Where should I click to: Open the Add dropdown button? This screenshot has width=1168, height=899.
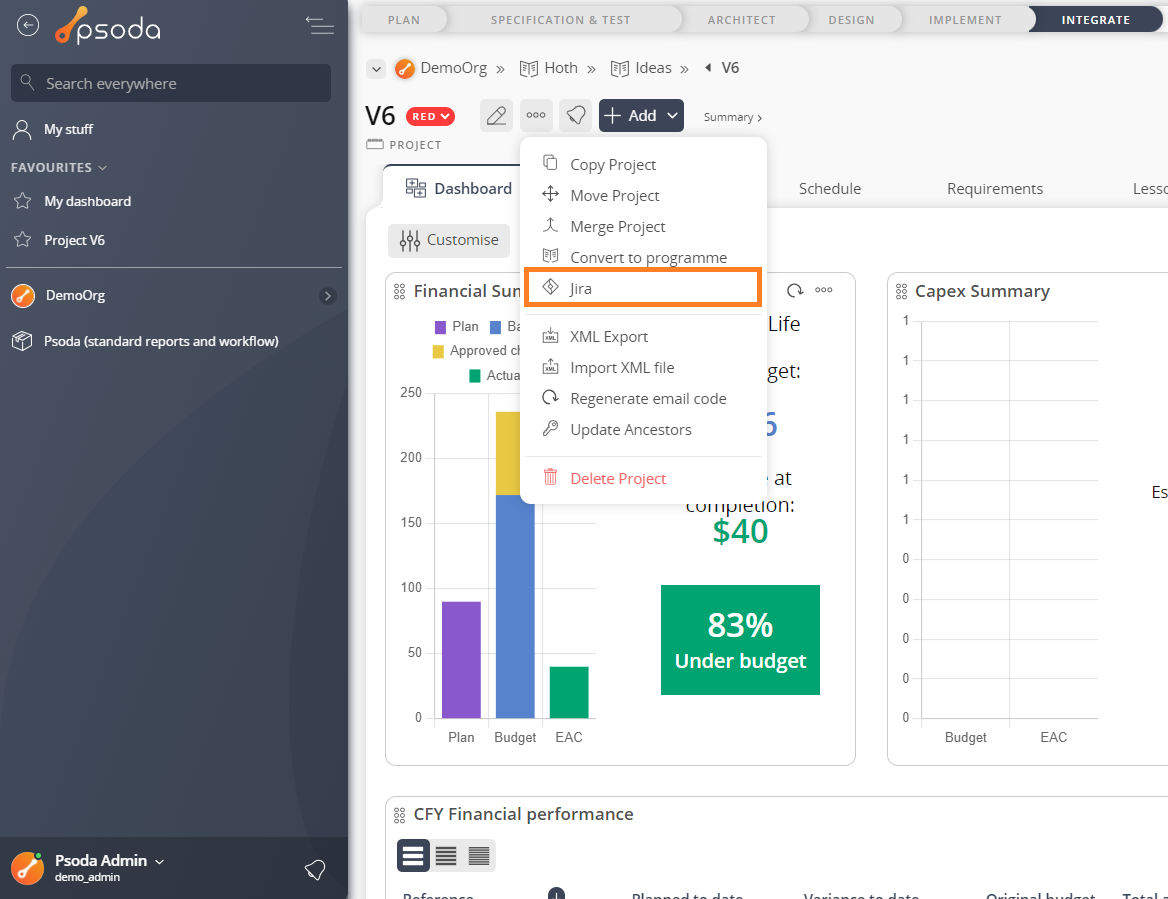point(641,115)
